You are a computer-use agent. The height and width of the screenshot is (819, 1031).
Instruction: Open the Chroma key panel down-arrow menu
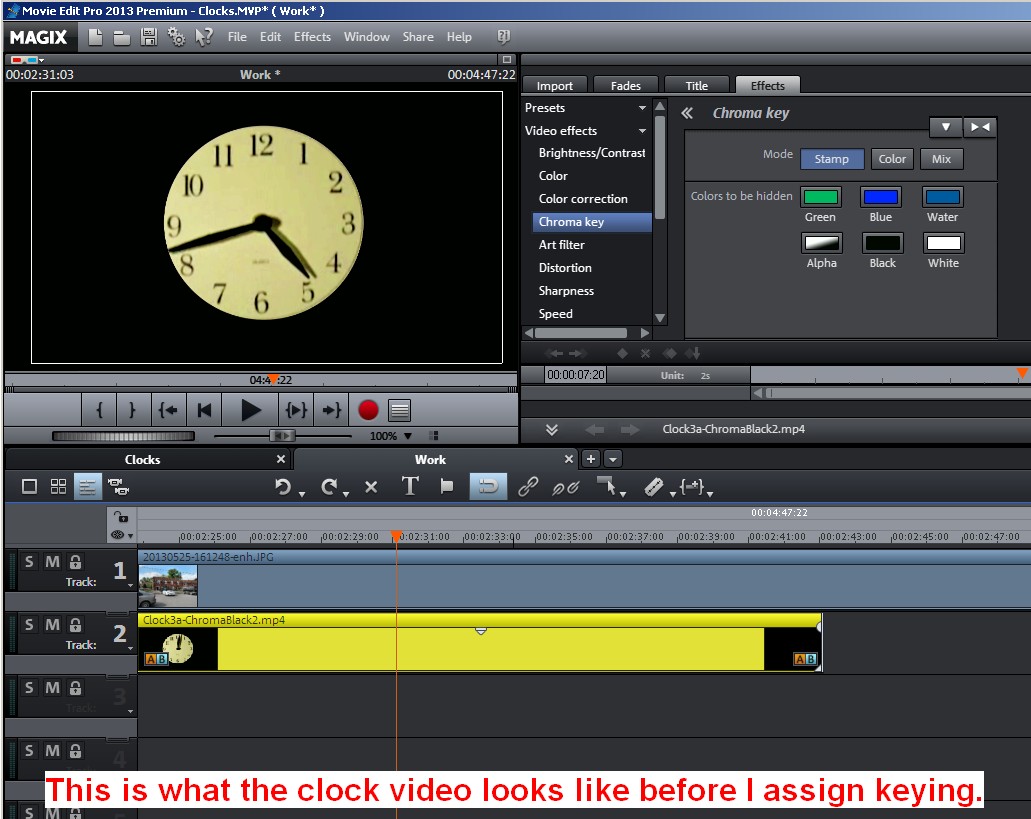946,127
